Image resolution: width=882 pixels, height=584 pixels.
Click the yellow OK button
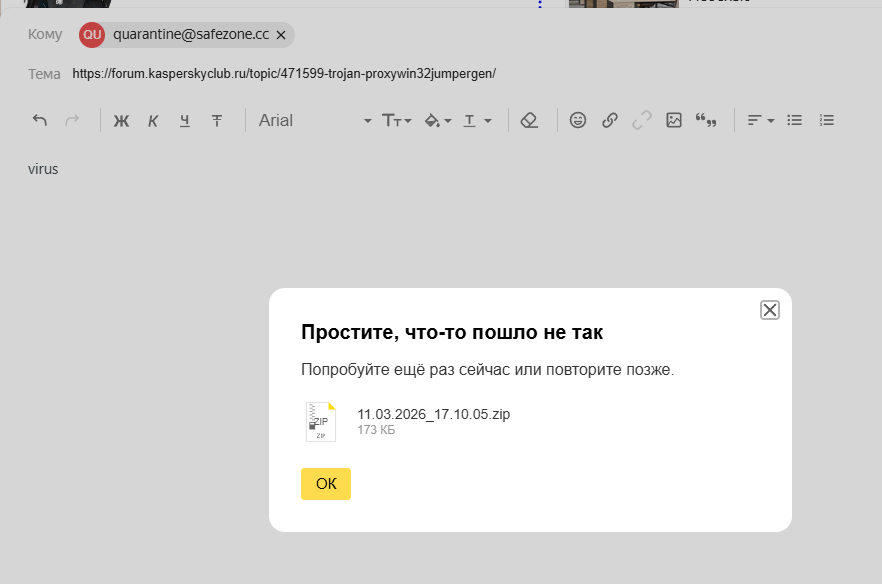click(326, 484)
